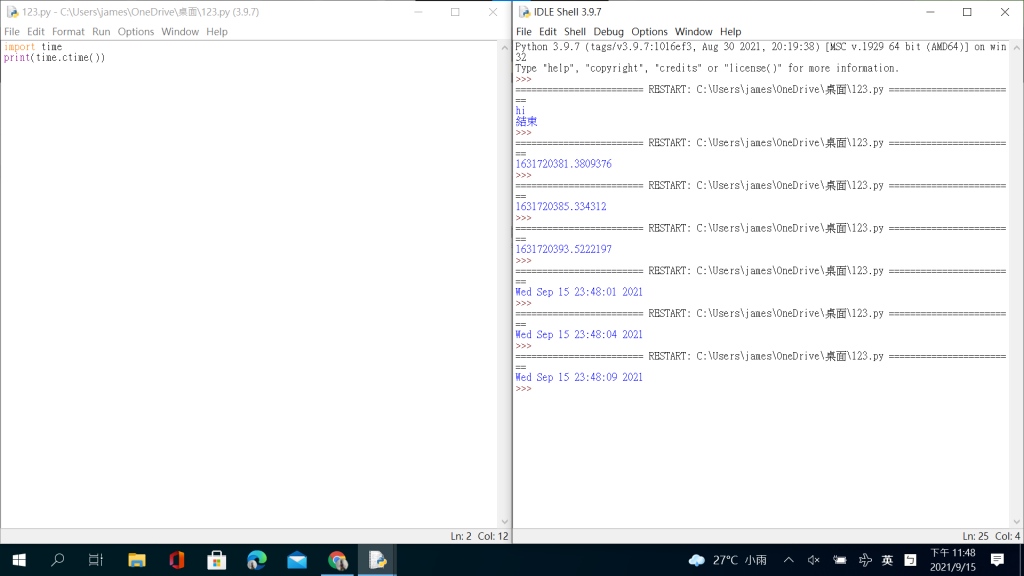The image size is (1024, 576).
Task: Click IME mode icon in tray
Action: [910, 560]
